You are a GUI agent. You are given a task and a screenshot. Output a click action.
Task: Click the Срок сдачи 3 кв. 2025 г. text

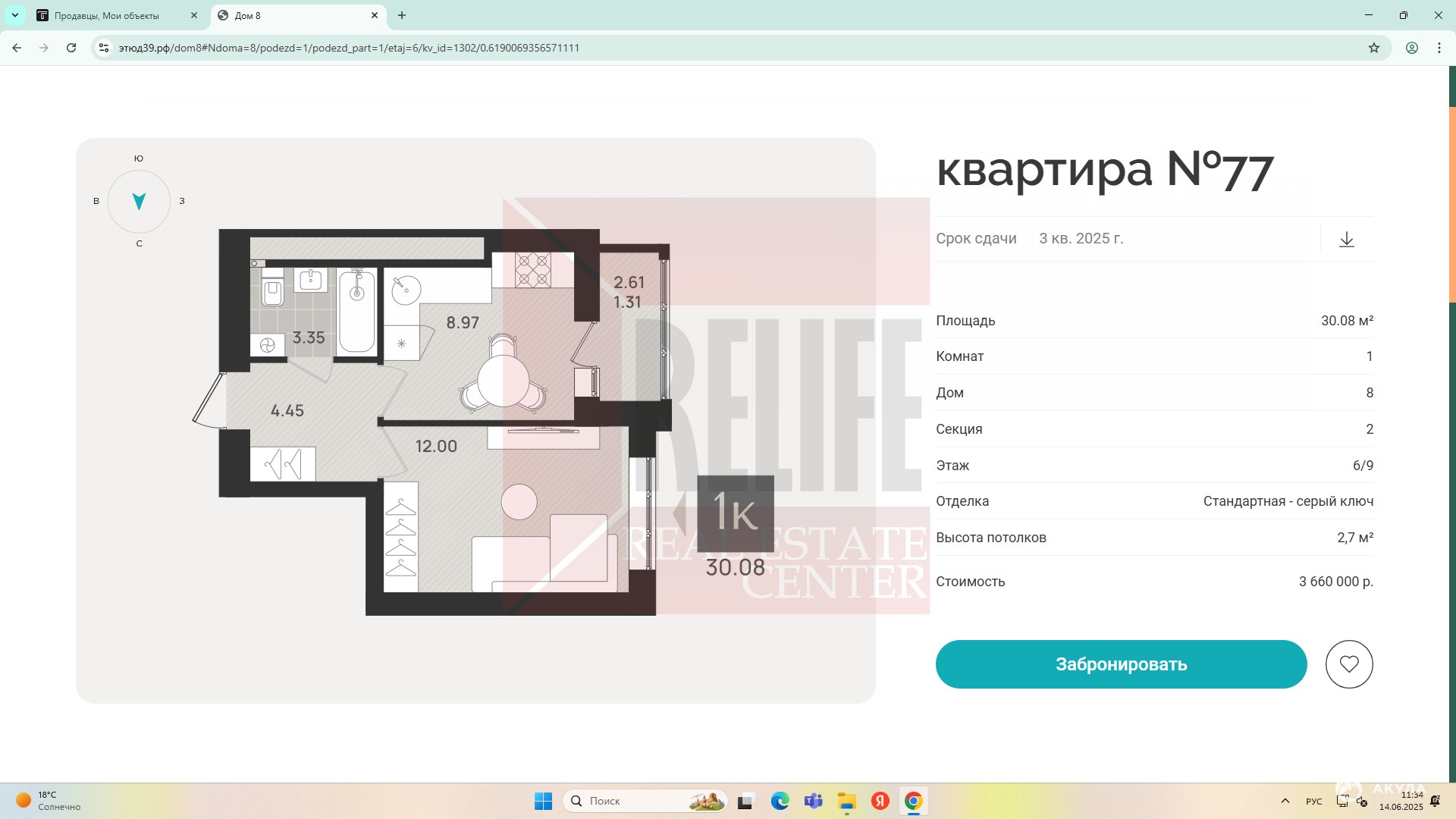[1030, 238]
